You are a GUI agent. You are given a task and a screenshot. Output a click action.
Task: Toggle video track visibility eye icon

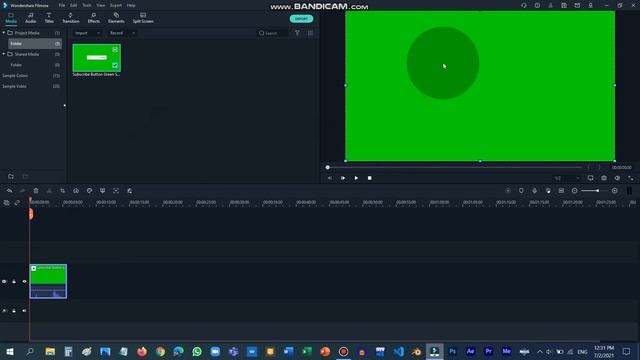click(24, 281)
